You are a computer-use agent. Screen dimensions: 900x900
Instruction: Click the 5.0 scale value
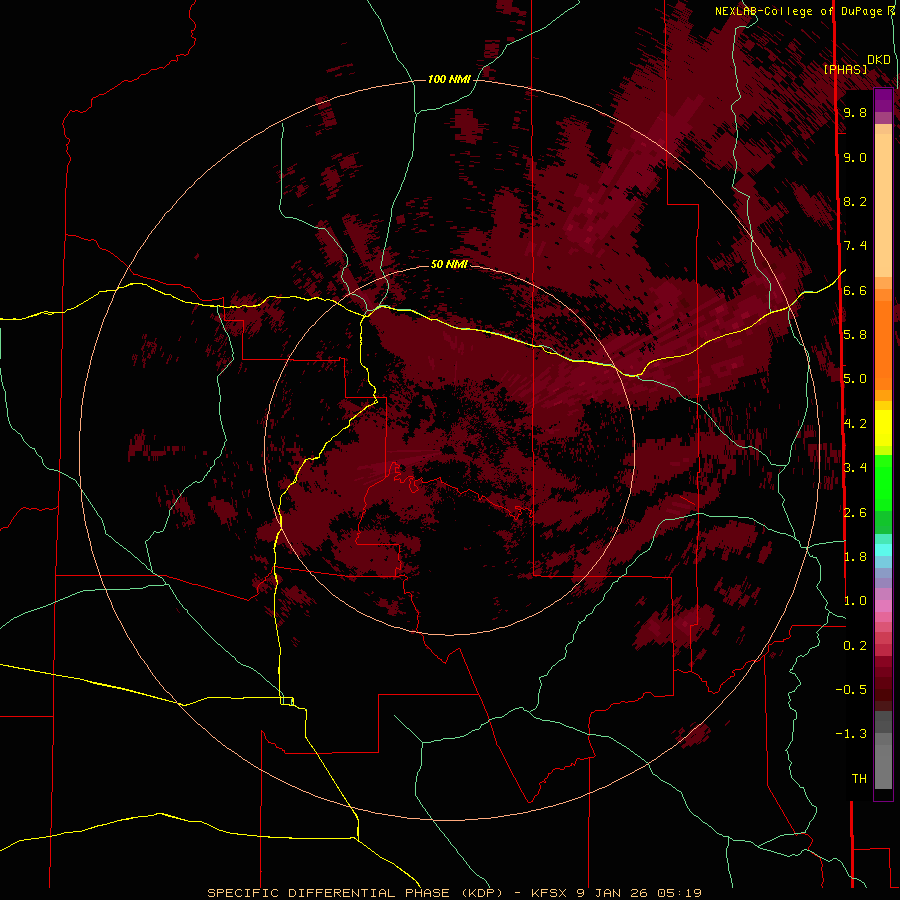[855, 379]
